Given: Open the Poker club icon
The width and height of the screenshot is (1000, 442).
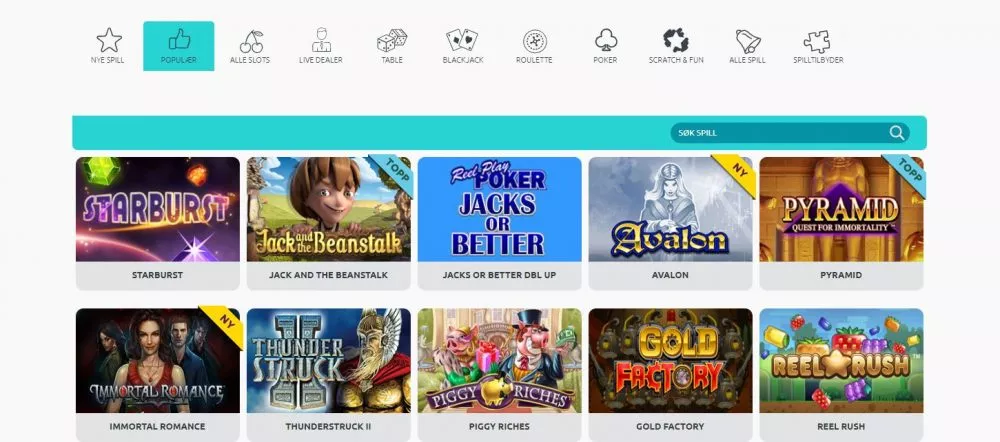Looking at the screenshot, I should pos(605,40).
